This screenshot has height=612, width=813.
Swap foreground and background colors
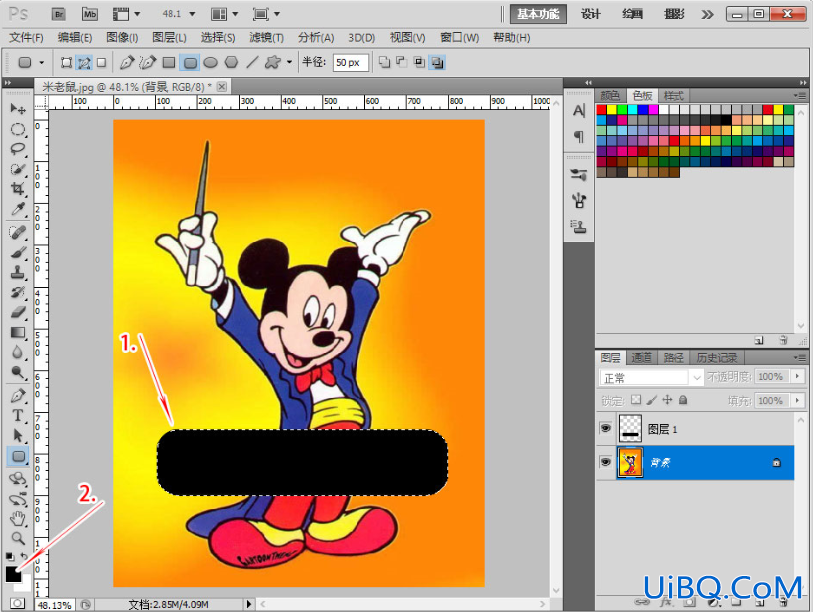click(24, 556)
